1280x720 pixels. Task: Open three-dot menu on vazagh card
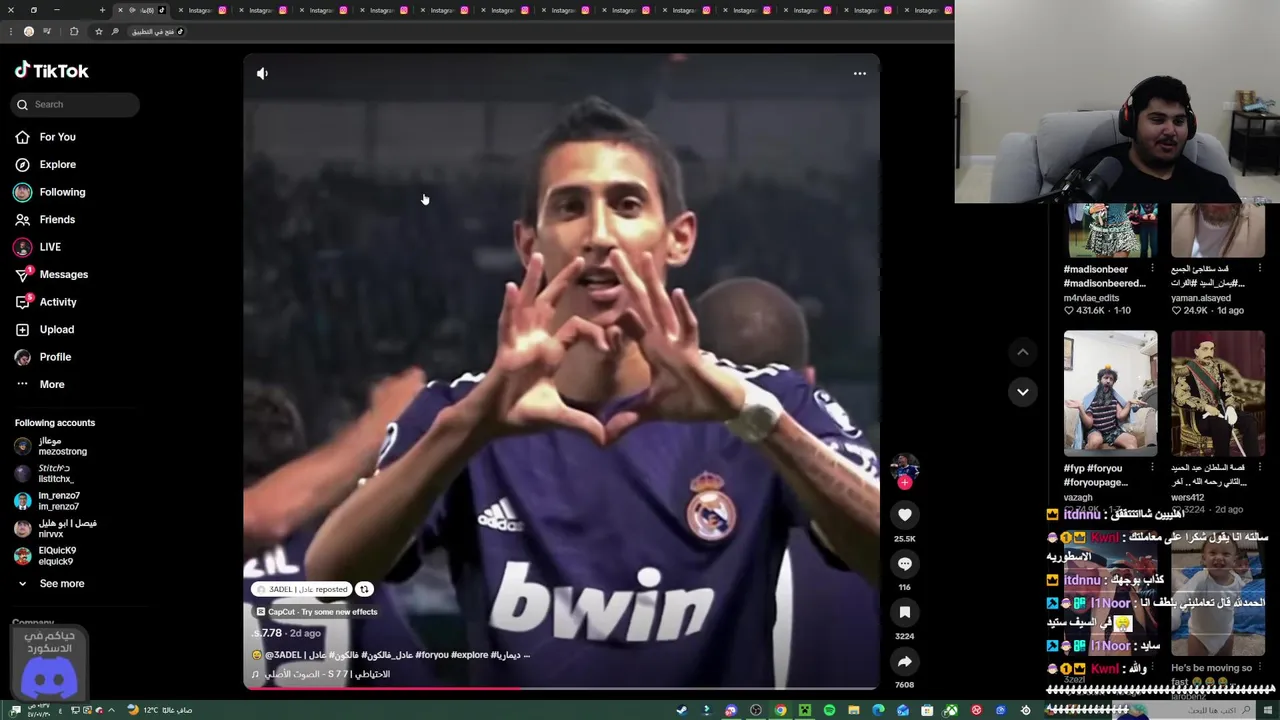(x=1152, y=468)
